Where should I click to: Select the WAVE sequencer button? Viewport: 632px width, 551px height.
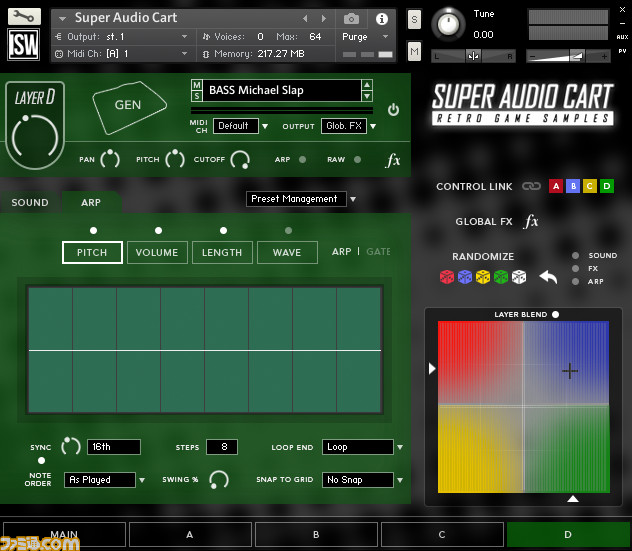(287, 253)
